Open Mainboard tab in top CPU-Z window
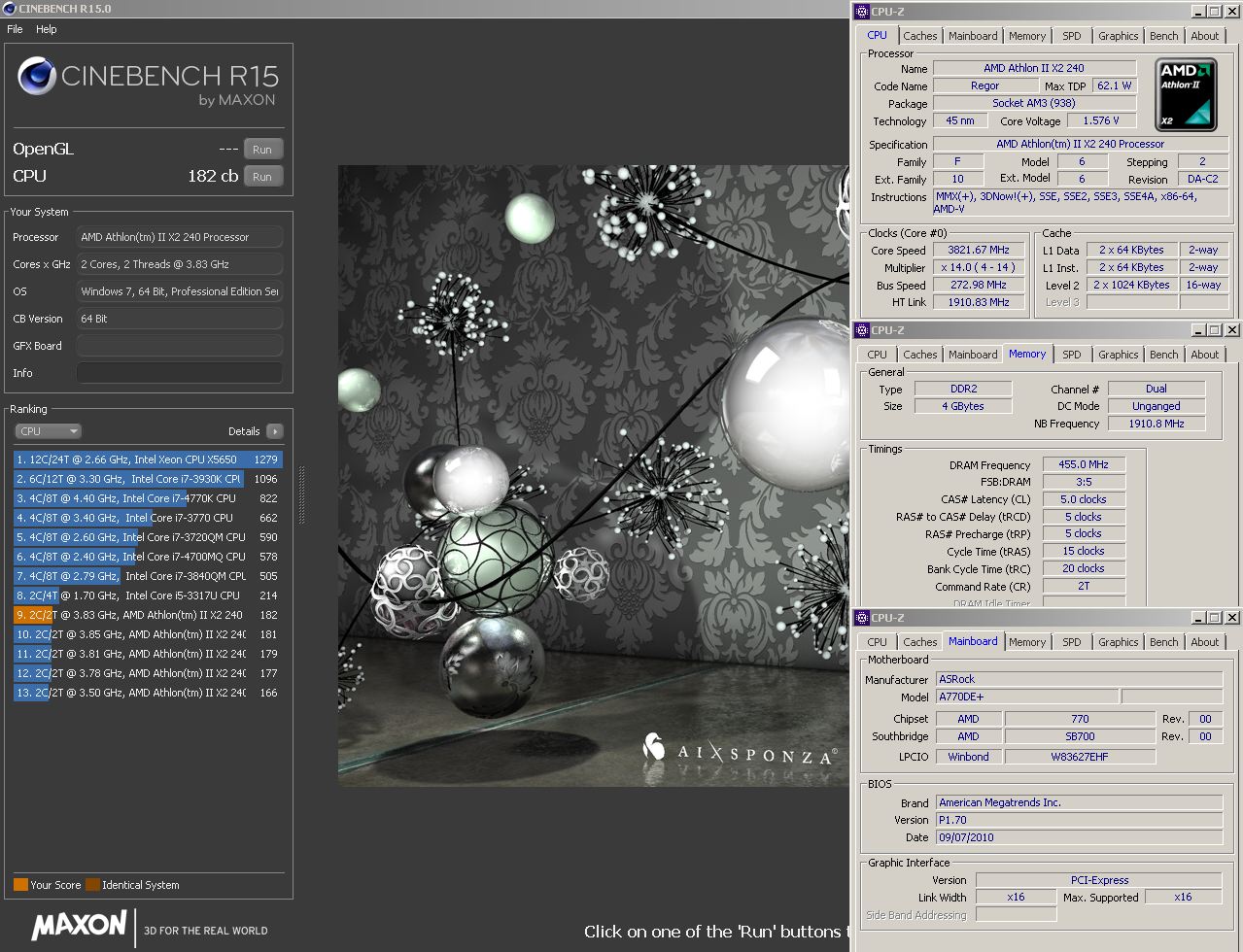Image resolution: width=1243 pixels, height=952 pixels. [x=973, y=36]
